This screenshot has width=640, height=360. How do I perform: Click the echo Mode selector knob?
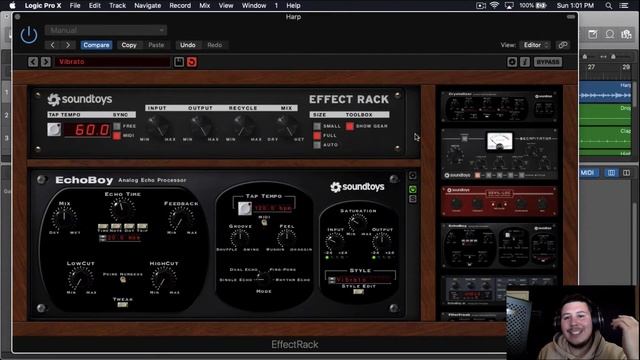coord(263,278)
